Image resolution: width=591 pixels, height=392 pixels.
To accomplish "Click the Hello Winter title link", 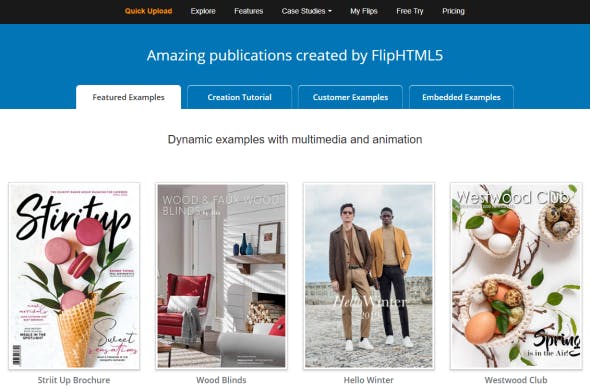I will coord(369,380).
